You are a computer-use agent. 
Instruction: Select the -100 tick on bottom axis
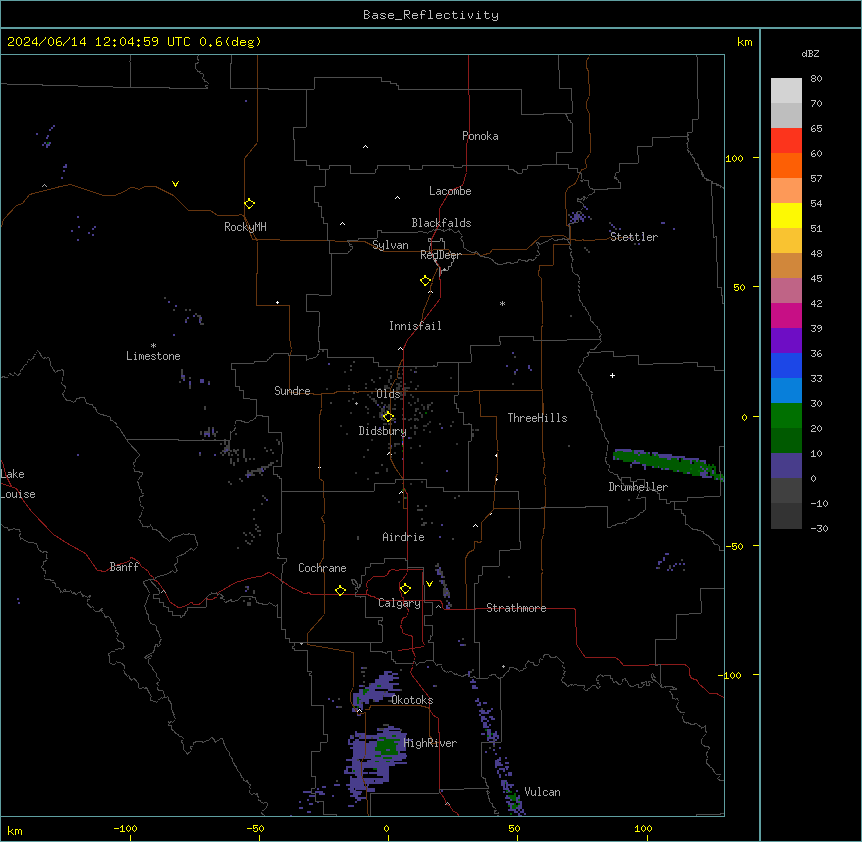[x=125, y=829]
